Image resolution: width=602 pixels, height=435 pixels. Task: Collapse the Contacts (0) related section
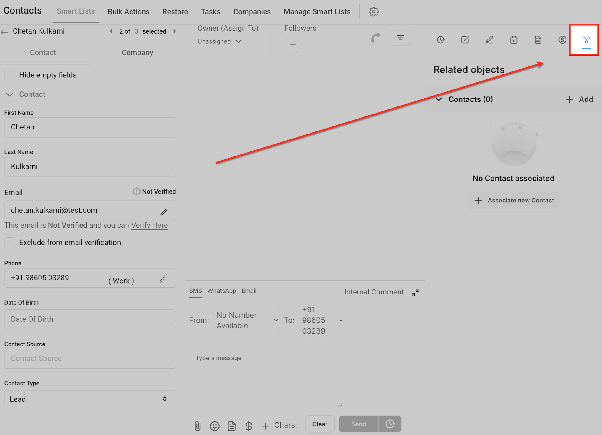439,99
